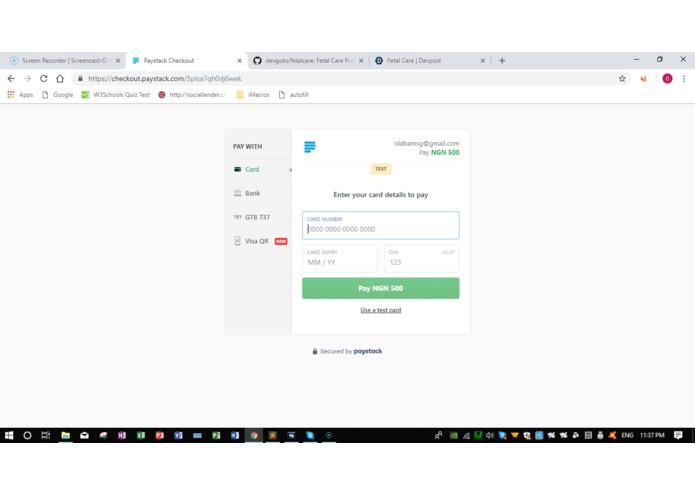Close the Paystack Checkout tab
Image resolution: width=695 pixels, height=494 pixels.
click(x=239, y=61)
